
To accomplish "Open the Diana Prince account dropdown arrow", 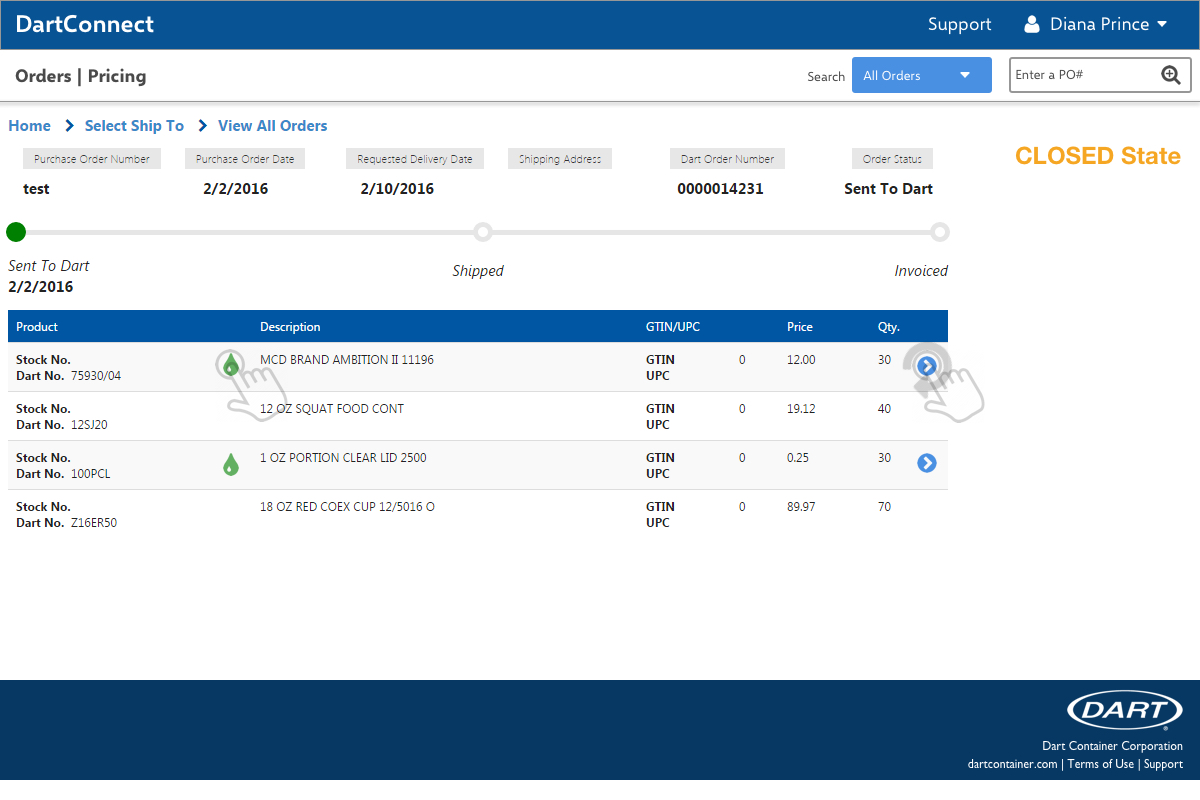I will click(1161, 25).
